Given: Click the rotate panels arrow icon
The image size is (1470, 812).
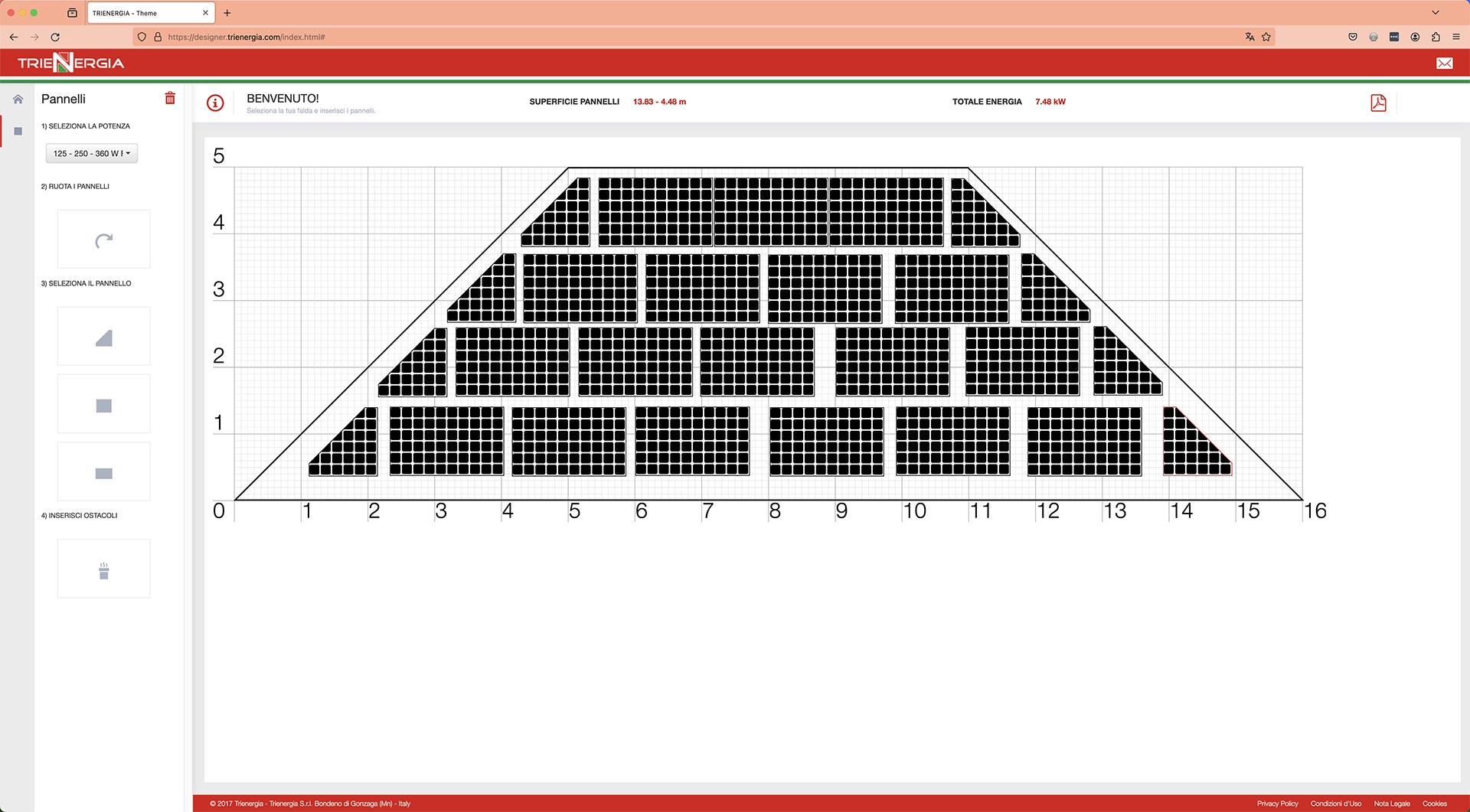Looking at the screenshot, I should point(104,240).
